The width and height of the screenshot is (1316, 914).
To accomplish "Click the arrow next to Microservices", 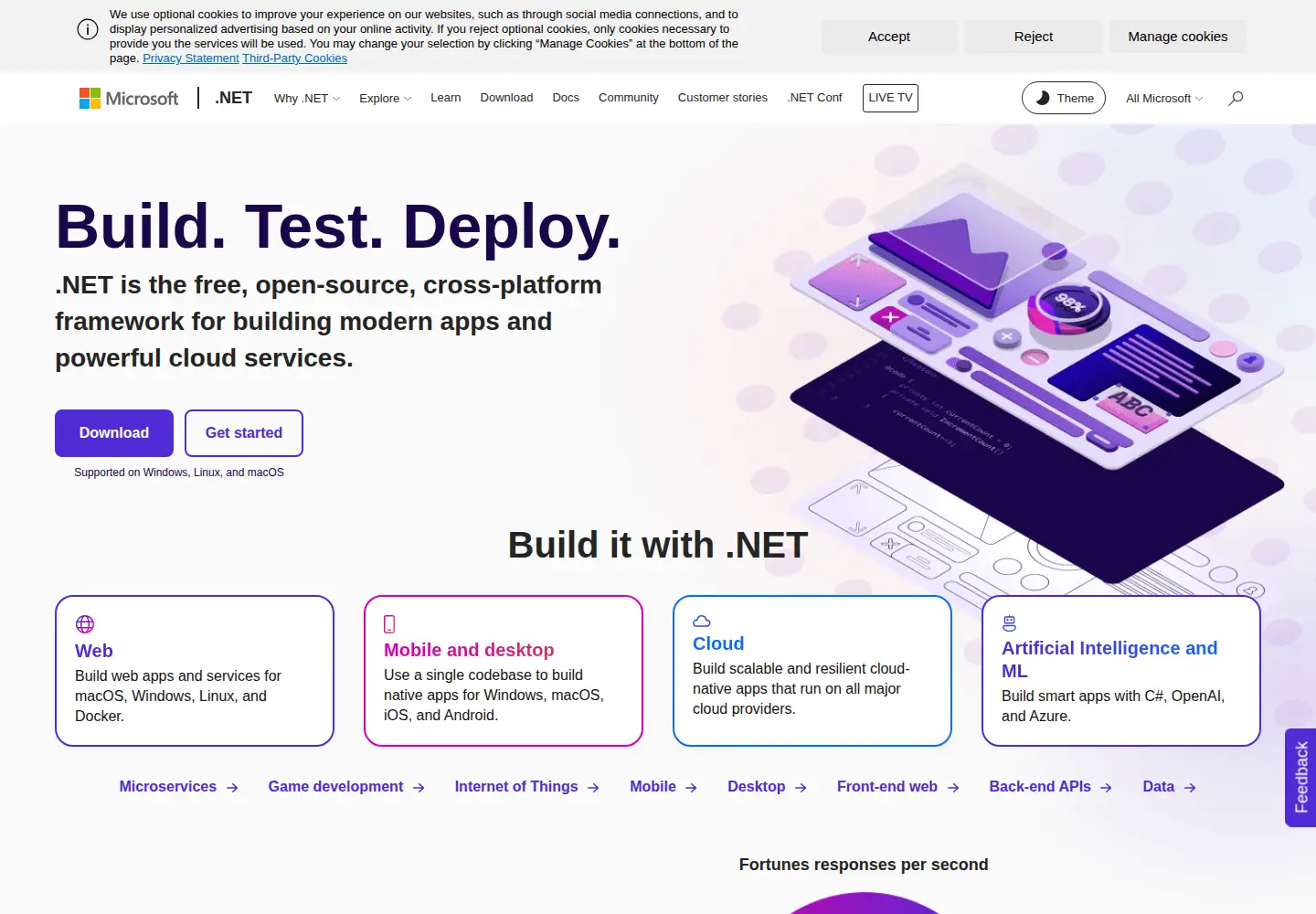I will [x=232, y=787].
